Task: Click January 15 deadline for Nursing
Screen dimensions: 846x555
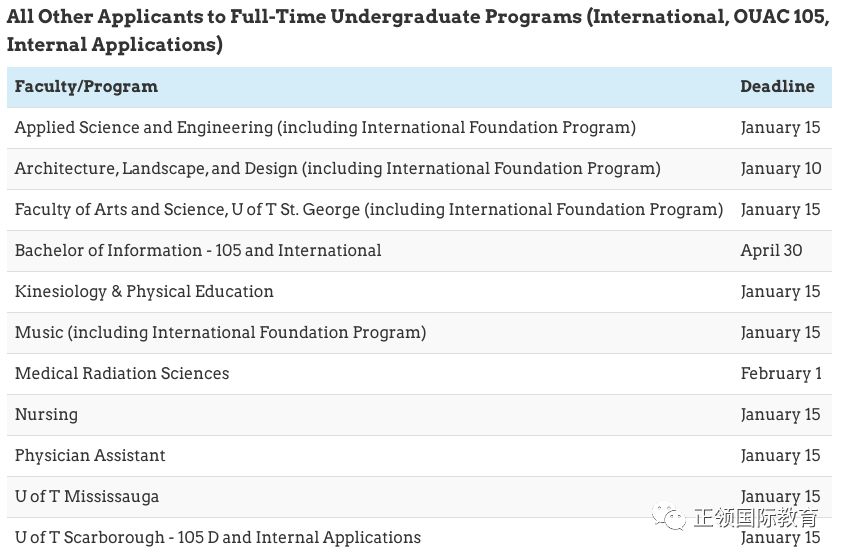Action: [x=780, y=415]
